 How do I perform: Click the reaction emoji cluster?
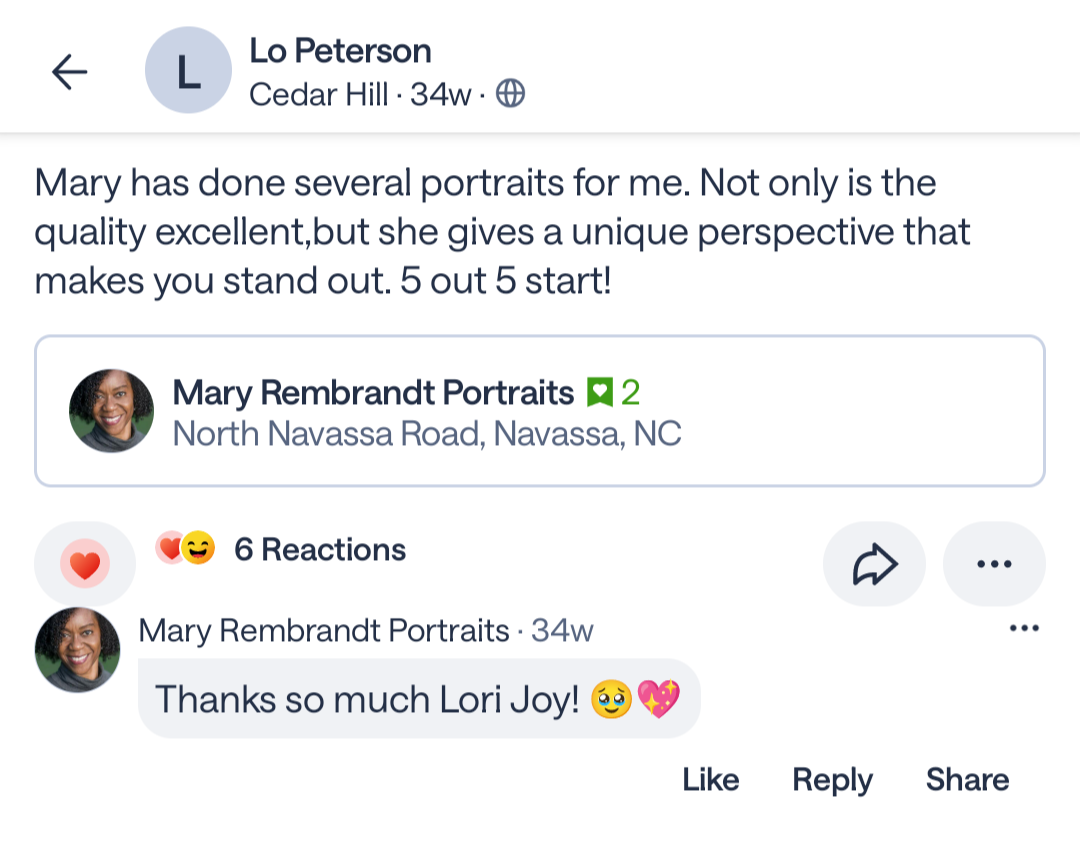pos(185,548)
